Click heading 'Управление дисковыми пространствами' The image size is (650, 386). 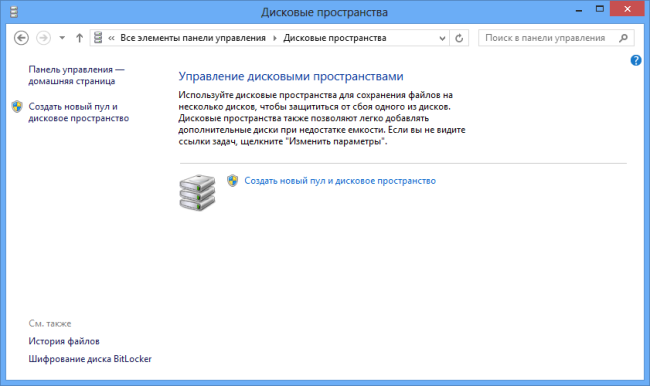tap(291, 76)
